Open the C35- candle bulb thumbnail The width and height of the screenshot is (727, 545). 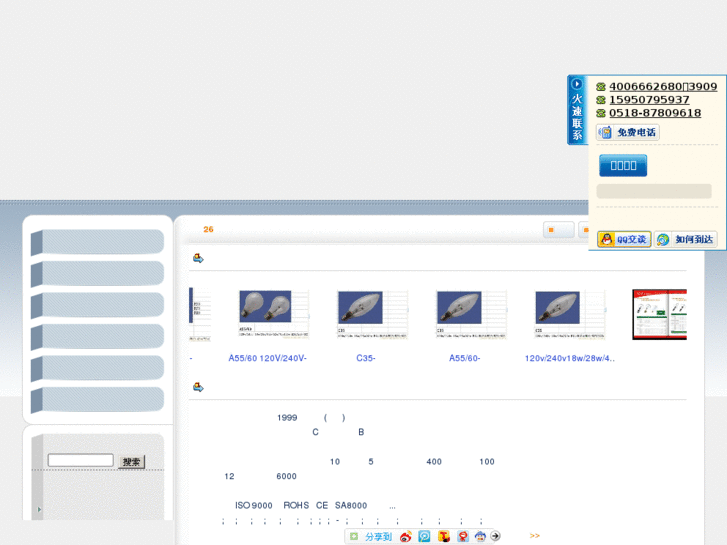point(372,314)
